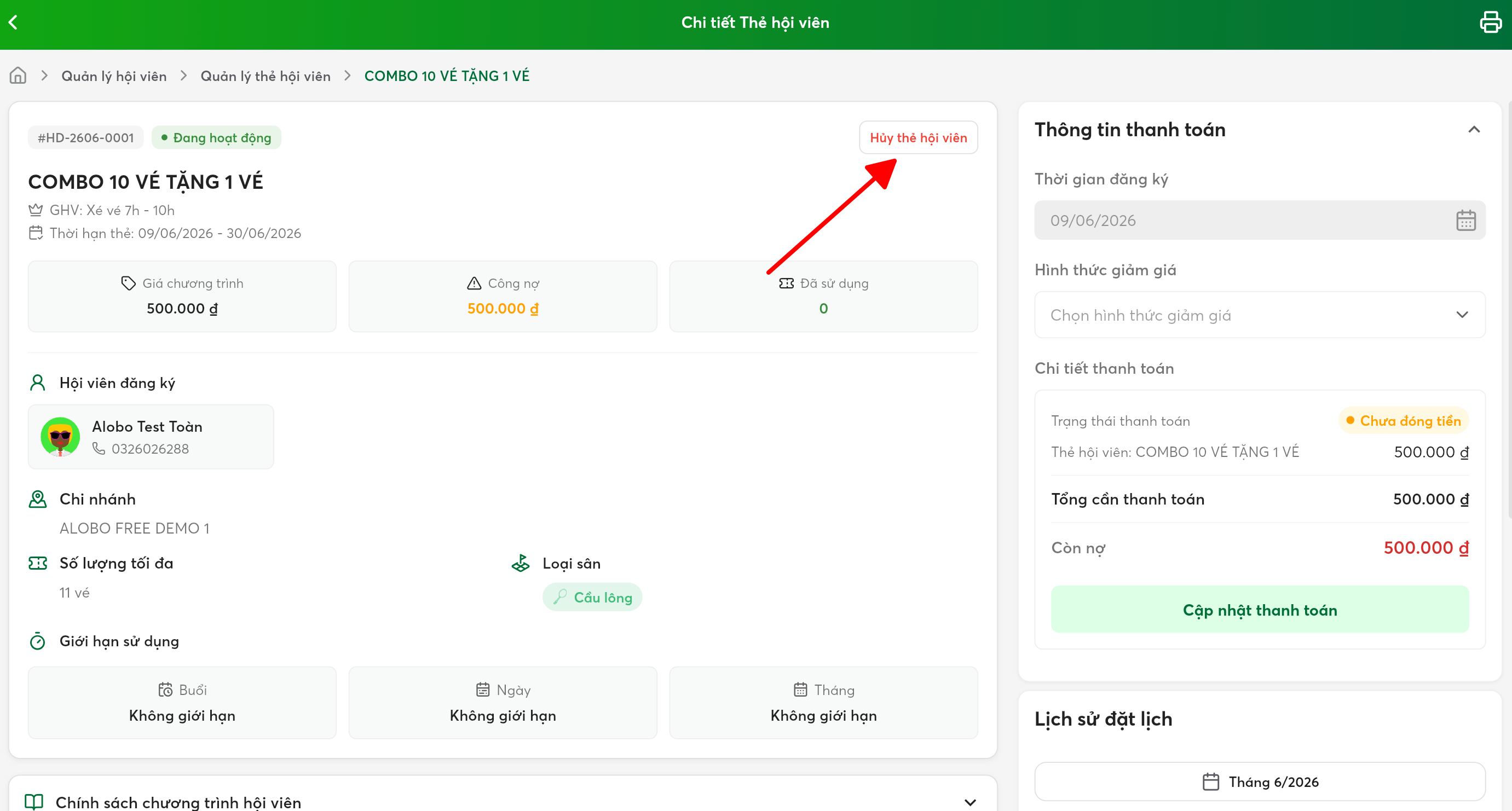This screenshot has height=811, width=1512.
Task: Click Cập nhật thanh toán button
Action: click(1260, 610)
